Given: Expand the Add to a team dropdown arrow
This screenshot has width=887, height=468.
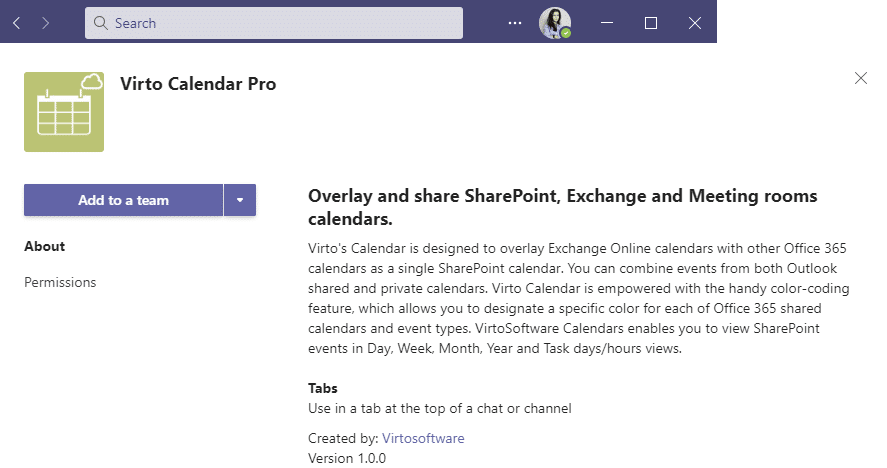Looking at the screenshot, I should [x=240, y=200].
